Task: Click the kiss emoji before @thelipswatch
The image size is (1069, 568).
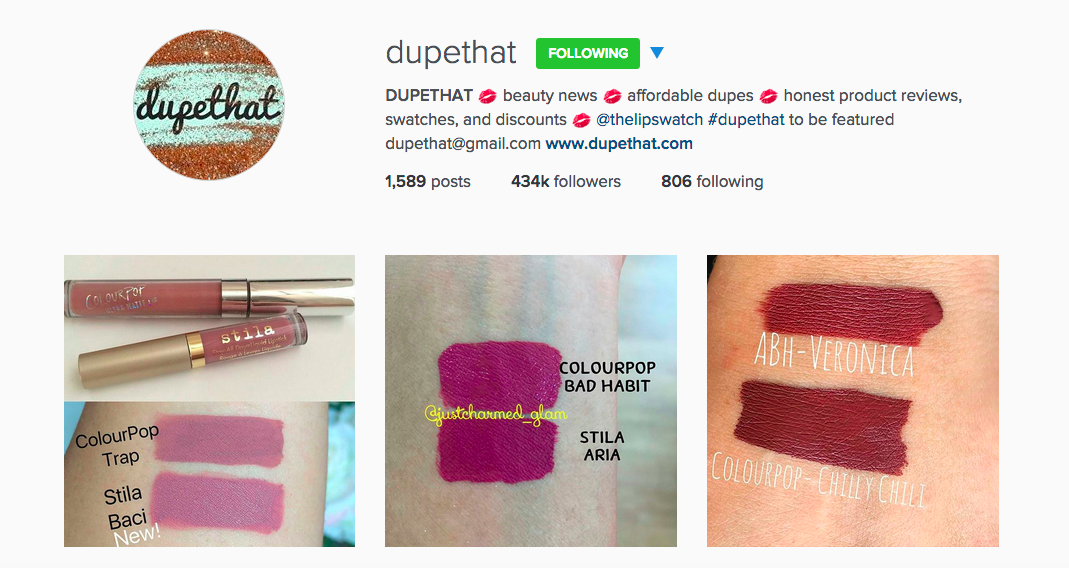Action: coord(581,121)
